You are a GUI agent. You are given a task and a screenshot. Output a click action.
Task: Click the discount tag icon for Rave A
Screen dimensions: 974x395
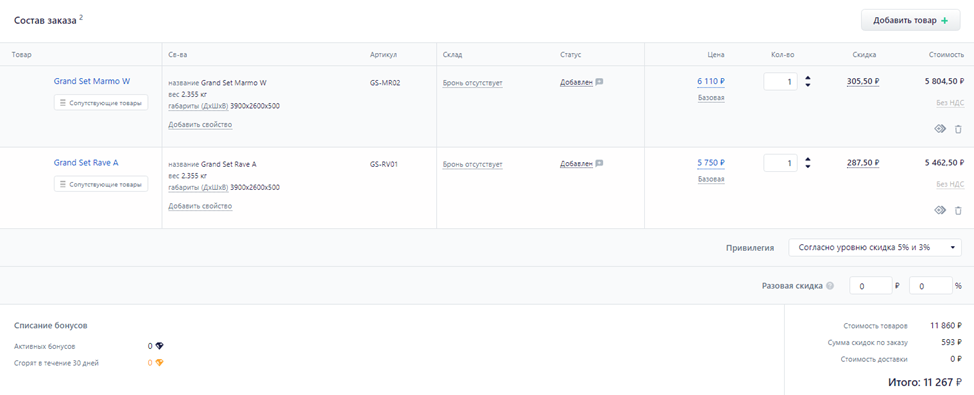click(940, 211)
